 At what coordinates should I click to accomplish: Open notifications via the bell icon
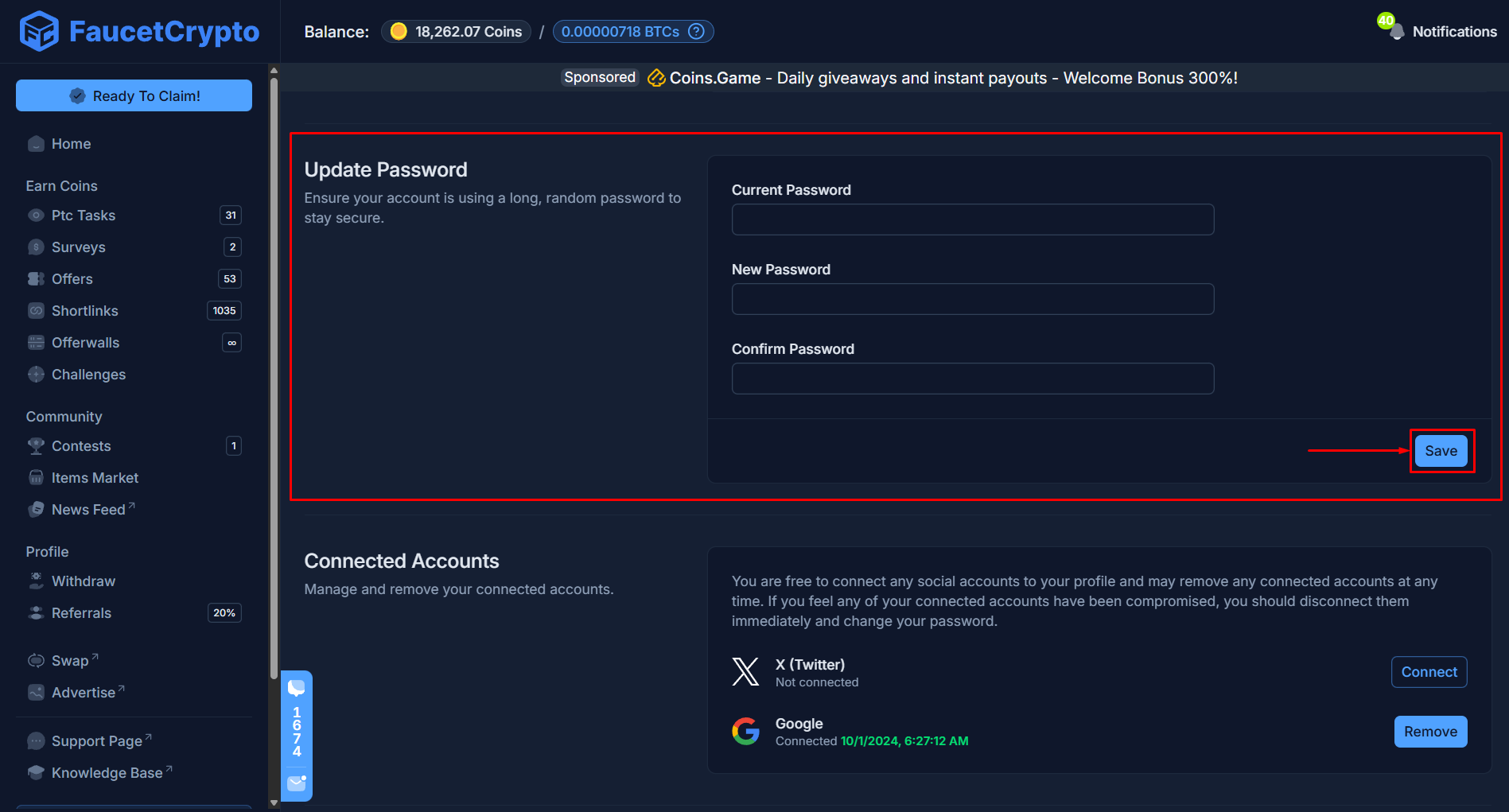(1397, 32)
